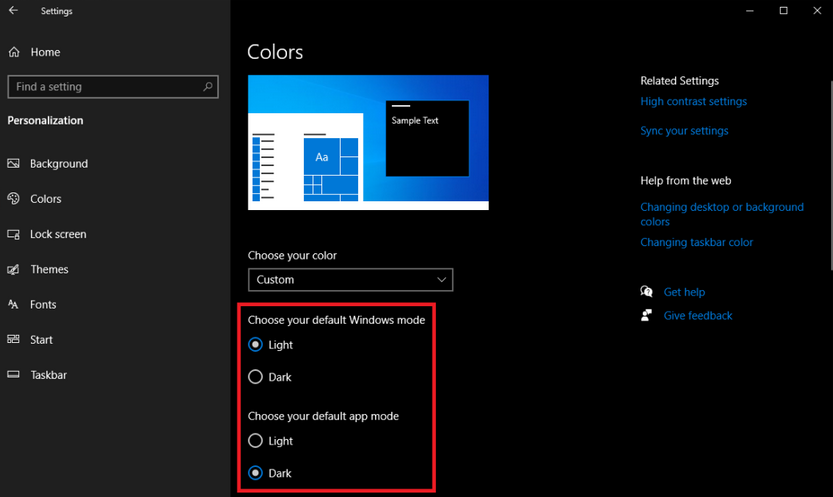The width and height of the screenshot is (833, 497).
Task: Select Light for default app mode
Action: 256,441
